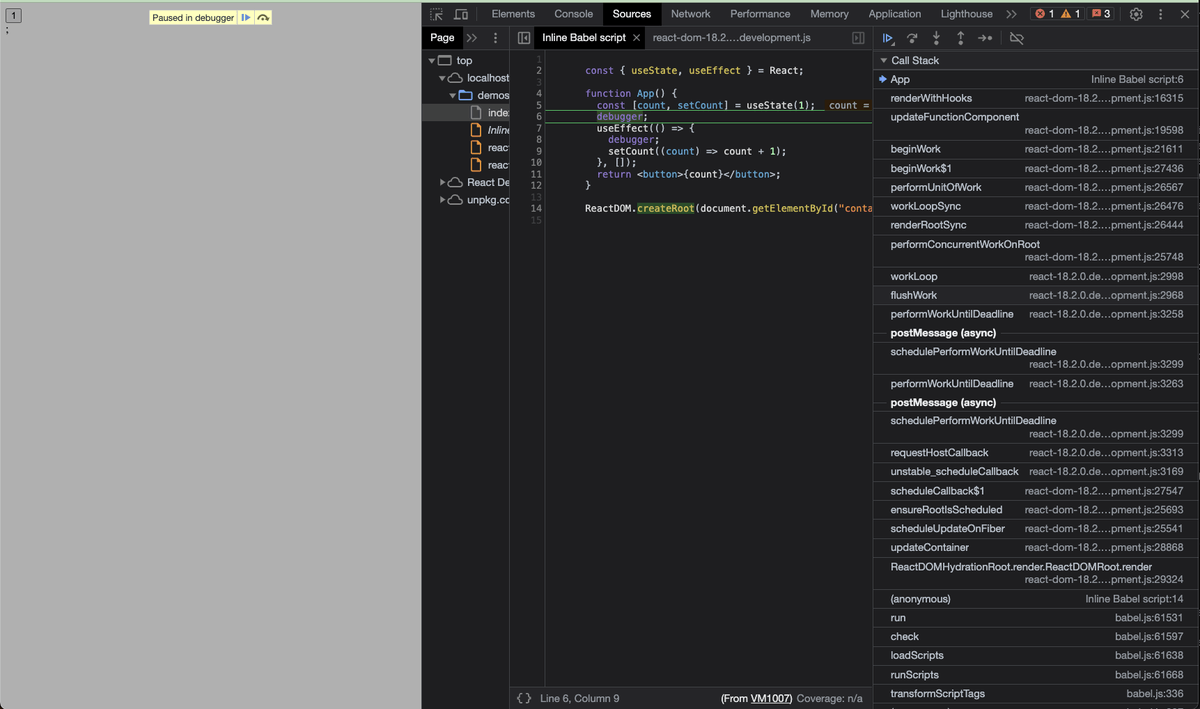Open DevTools settings gear

pos(1136,14)
